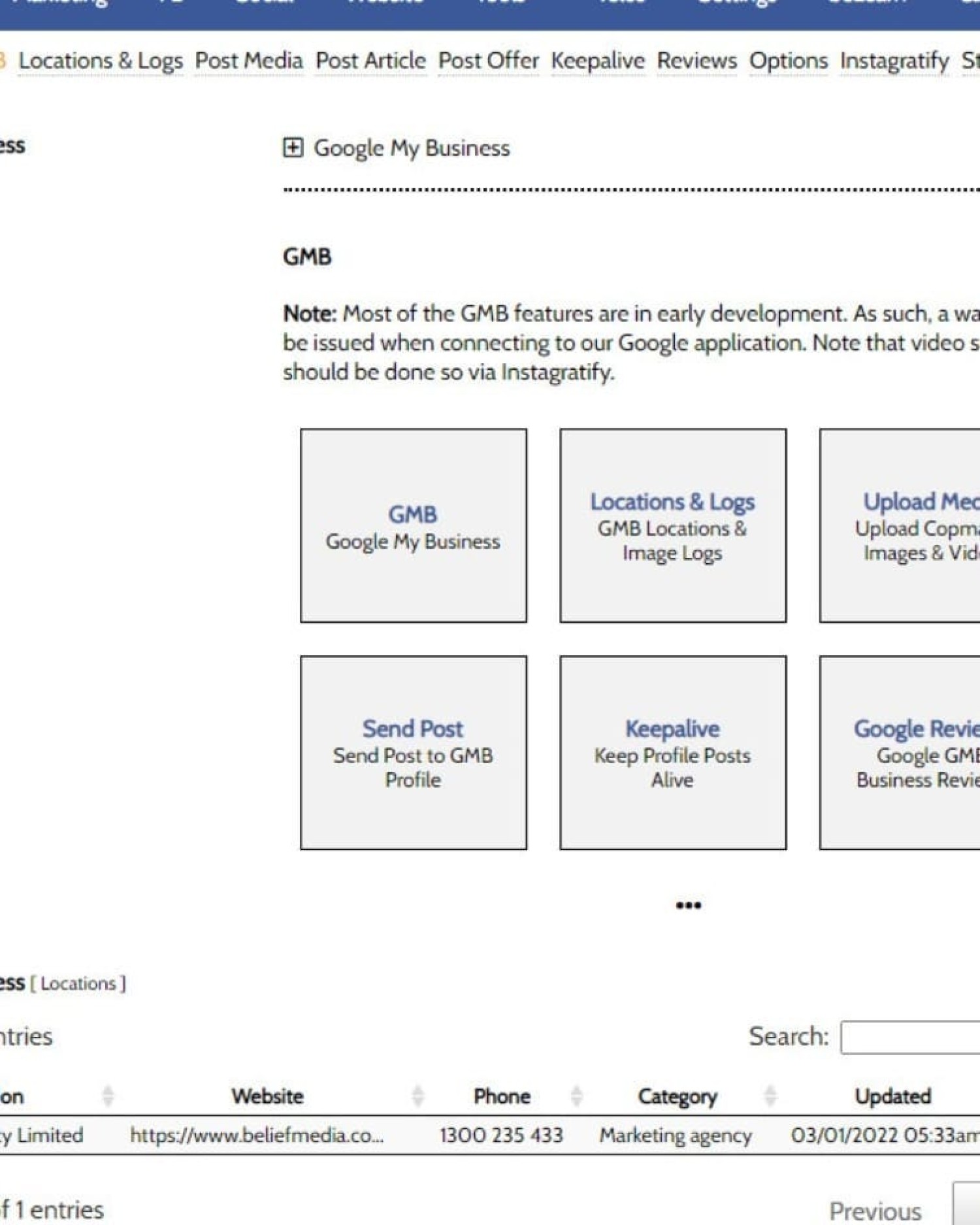Image resolution: width=980 pixels, height=1225 pixels.
Task: Open Options from the top submenu
Action: point(788,61)
